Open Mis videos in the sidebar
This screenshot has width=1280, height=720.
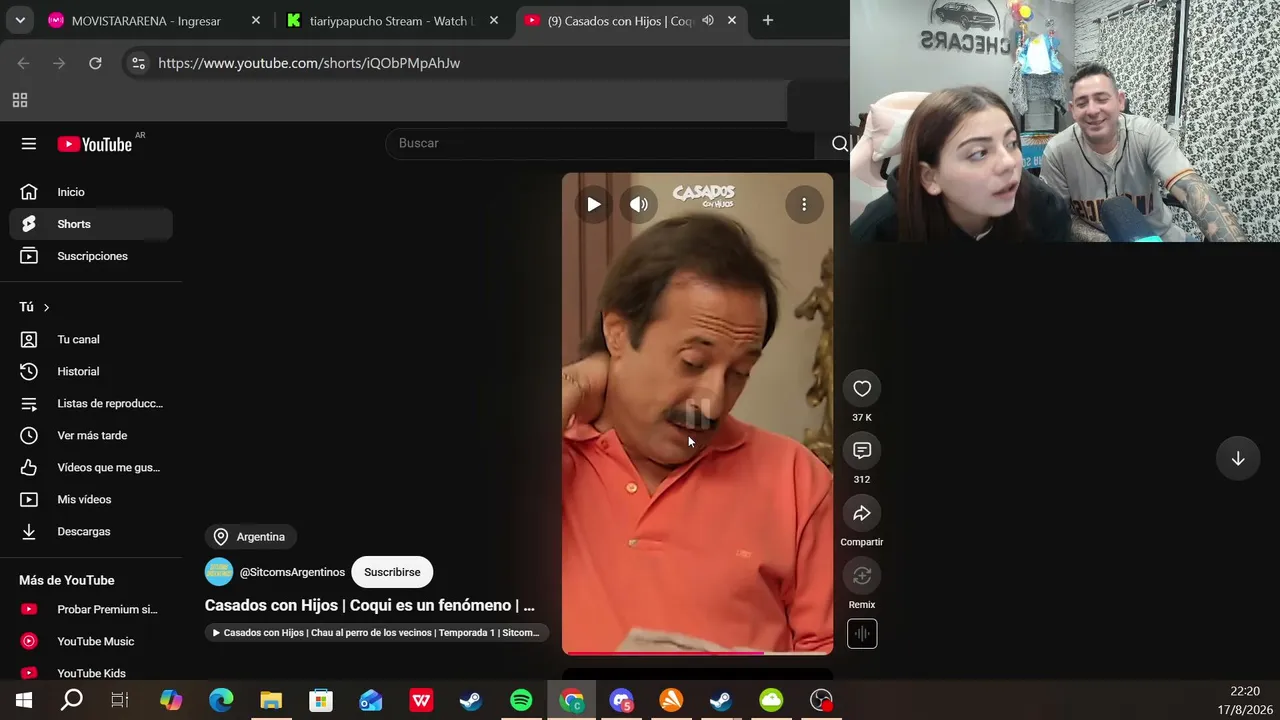pyautogui.click(x=91, y=500)
